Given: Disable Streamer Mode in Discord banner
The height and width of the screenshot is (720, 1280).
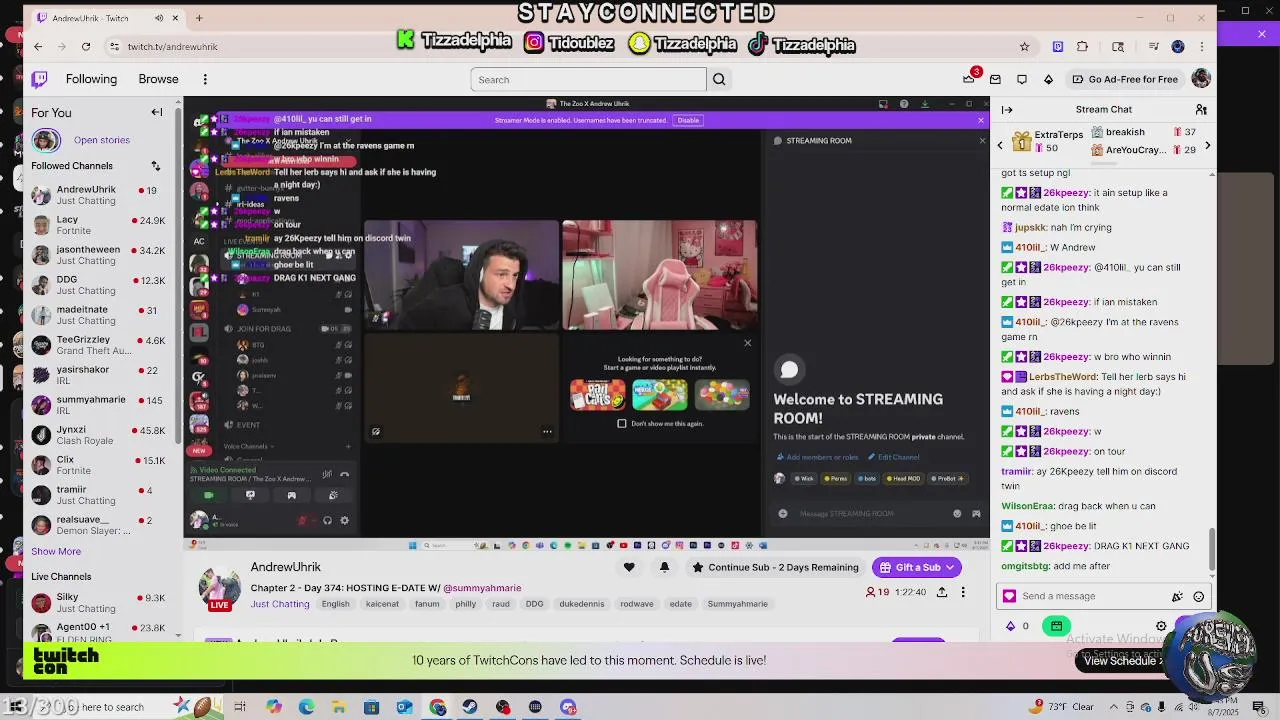Looking at the screenshot, I should click(x=688, y=120).
